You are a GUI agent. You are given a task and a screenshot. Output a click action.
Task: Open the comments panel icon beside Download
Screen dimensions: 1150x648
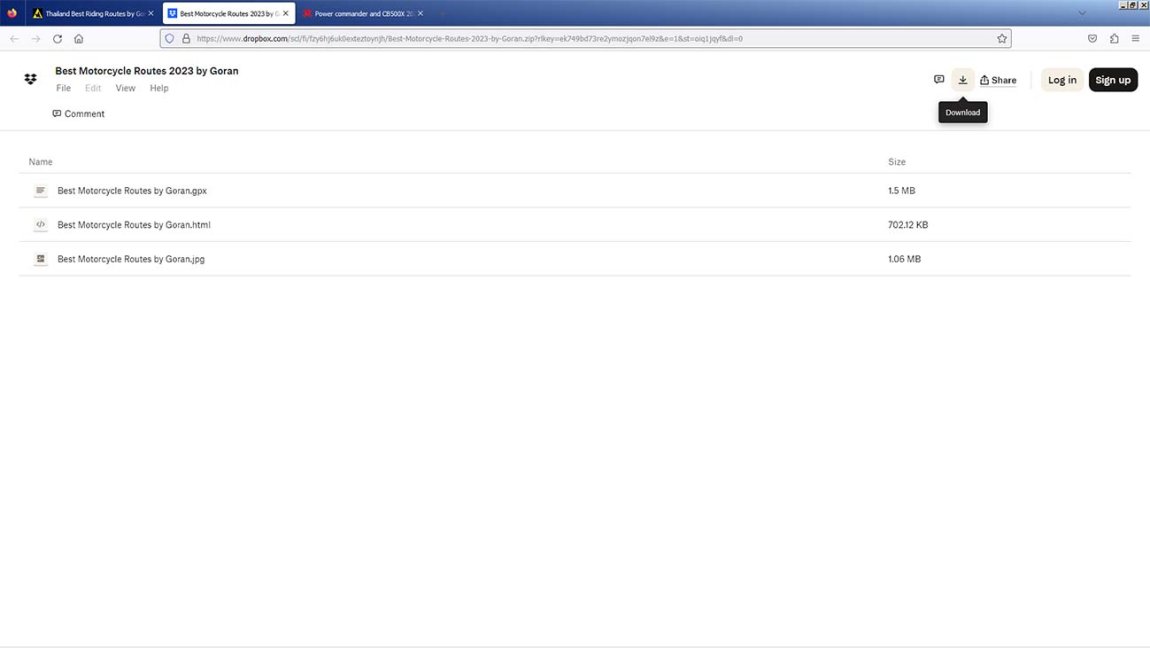tap(938, 80)
